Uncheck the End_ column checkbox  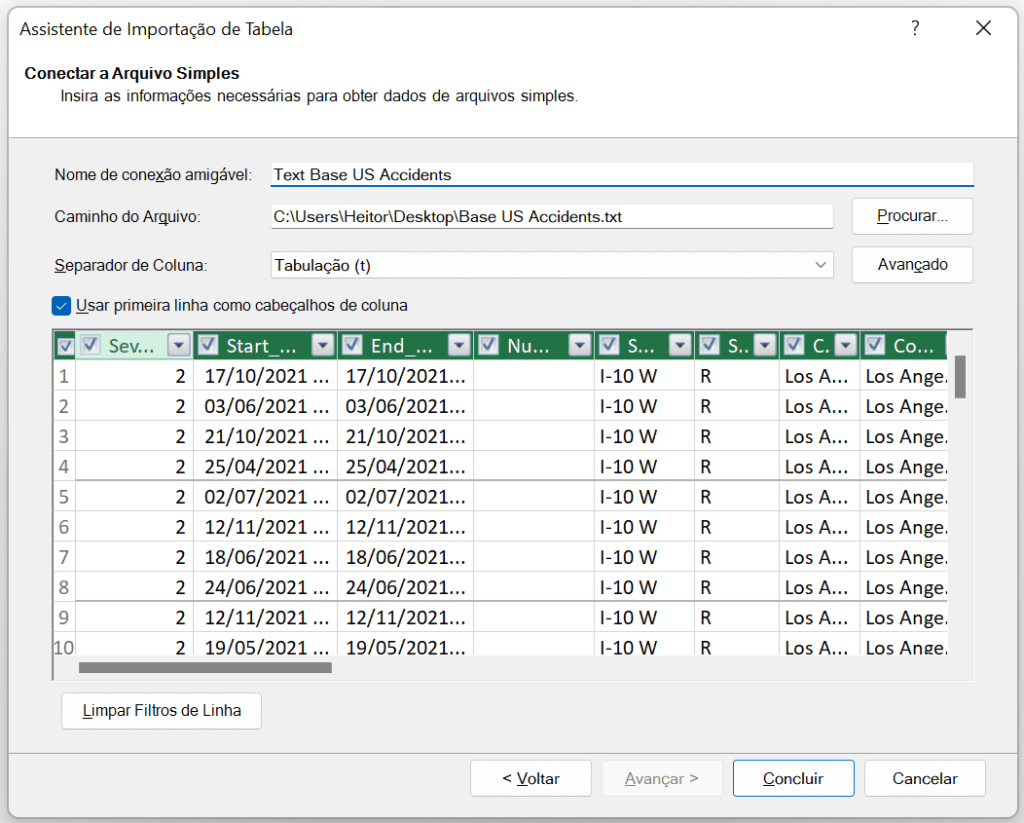tap(351, 344)
